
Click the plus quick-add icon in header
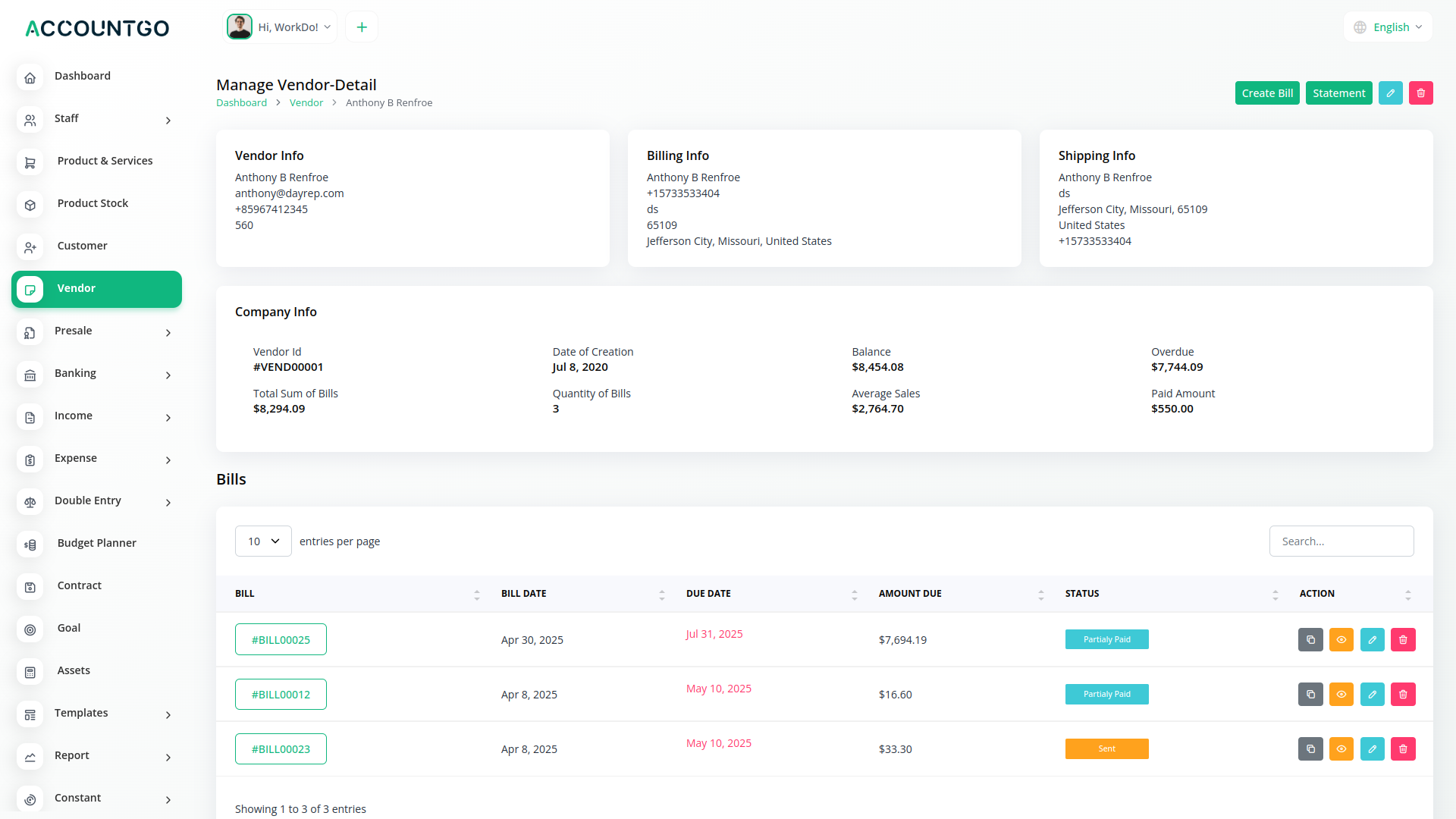pyautogui.click(x=362, y=27)
